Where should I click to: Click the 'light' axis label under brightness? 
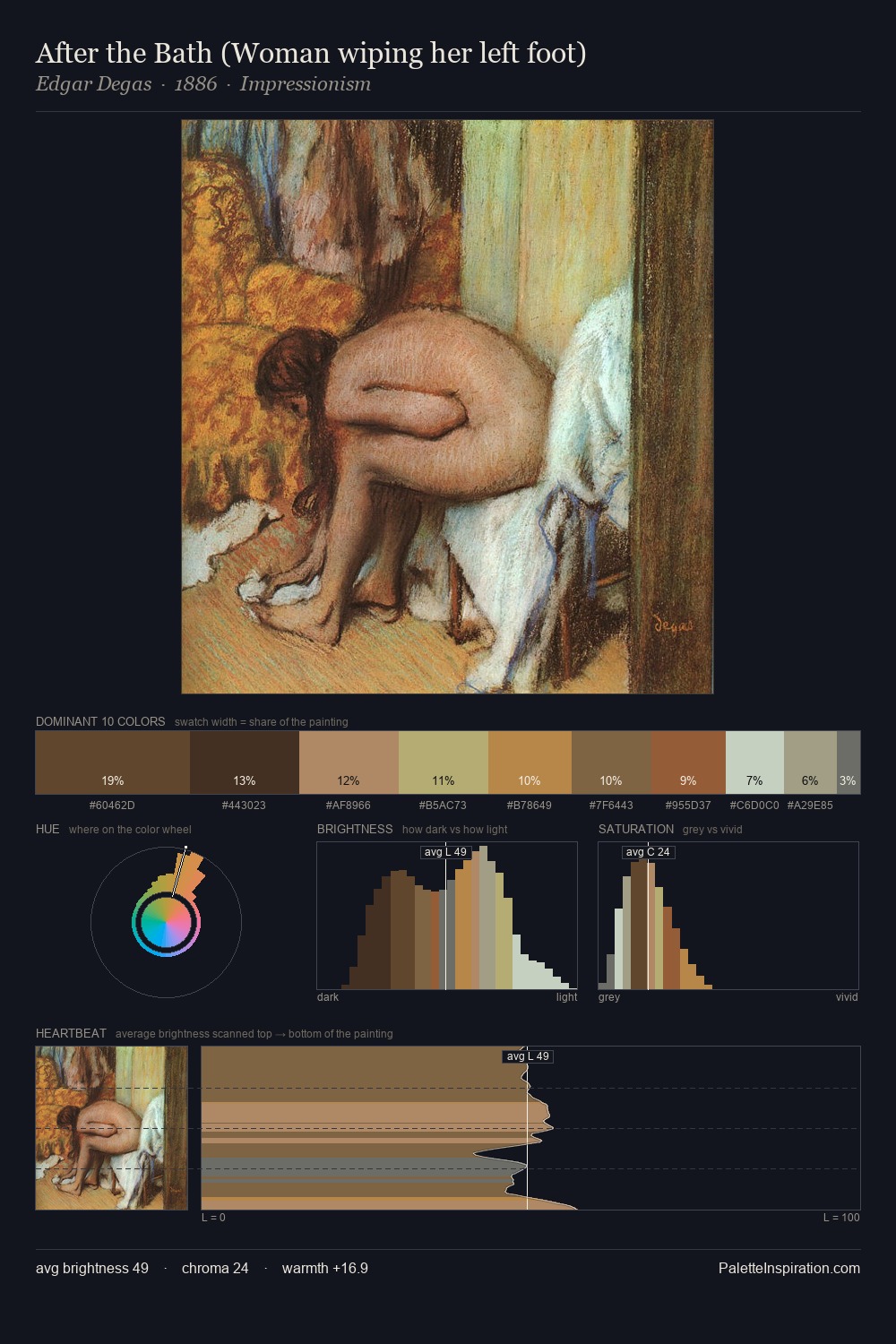tap(567, 997)
